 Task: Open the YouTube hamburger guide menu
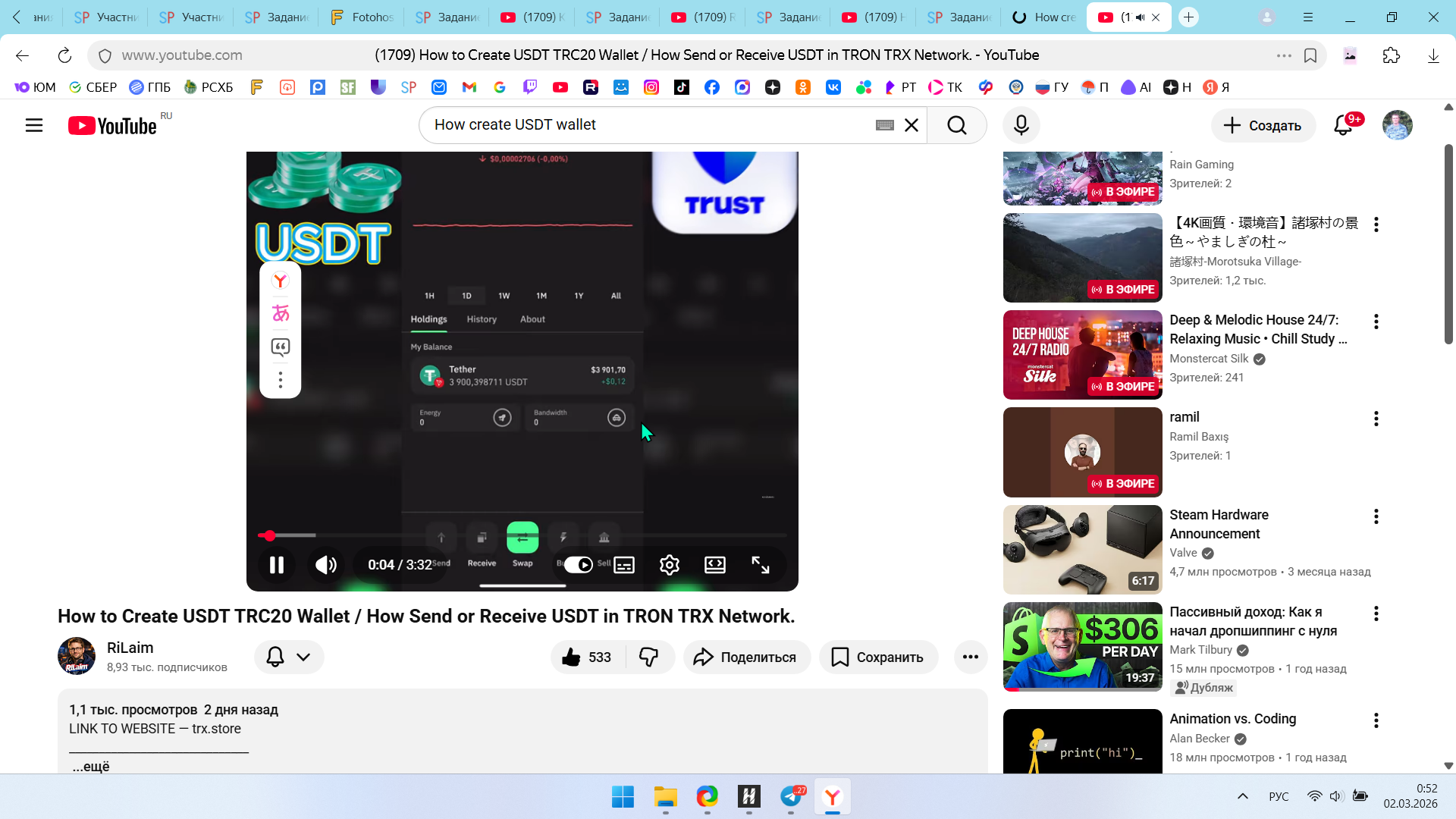(x=34, y=125)
